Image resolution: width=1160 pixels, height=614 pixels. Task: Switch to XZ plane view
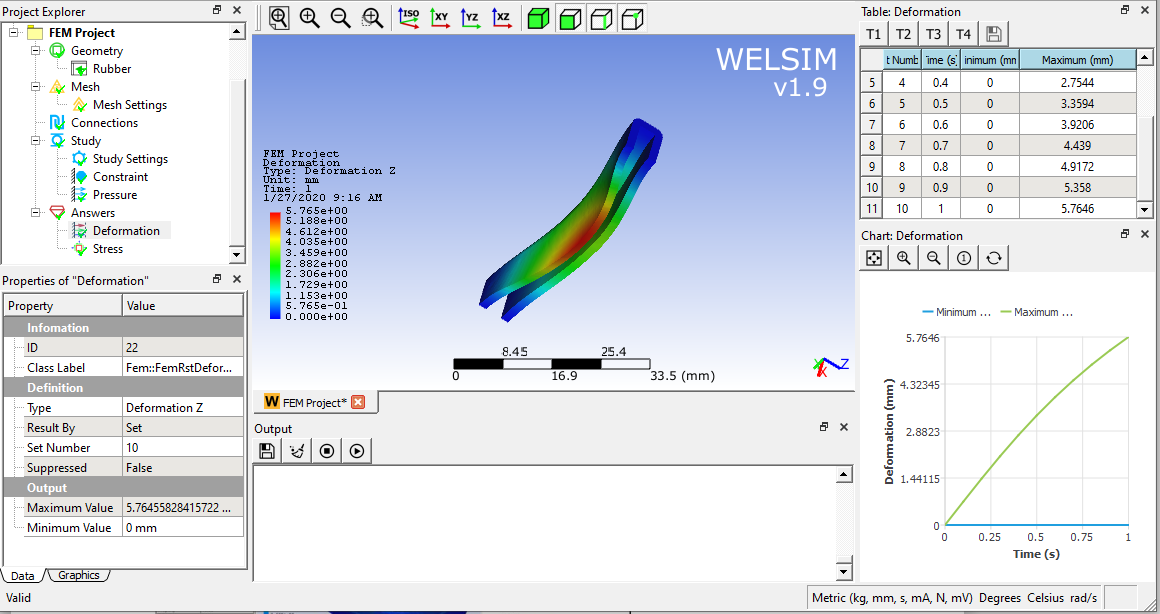click(x=502, y=18)
